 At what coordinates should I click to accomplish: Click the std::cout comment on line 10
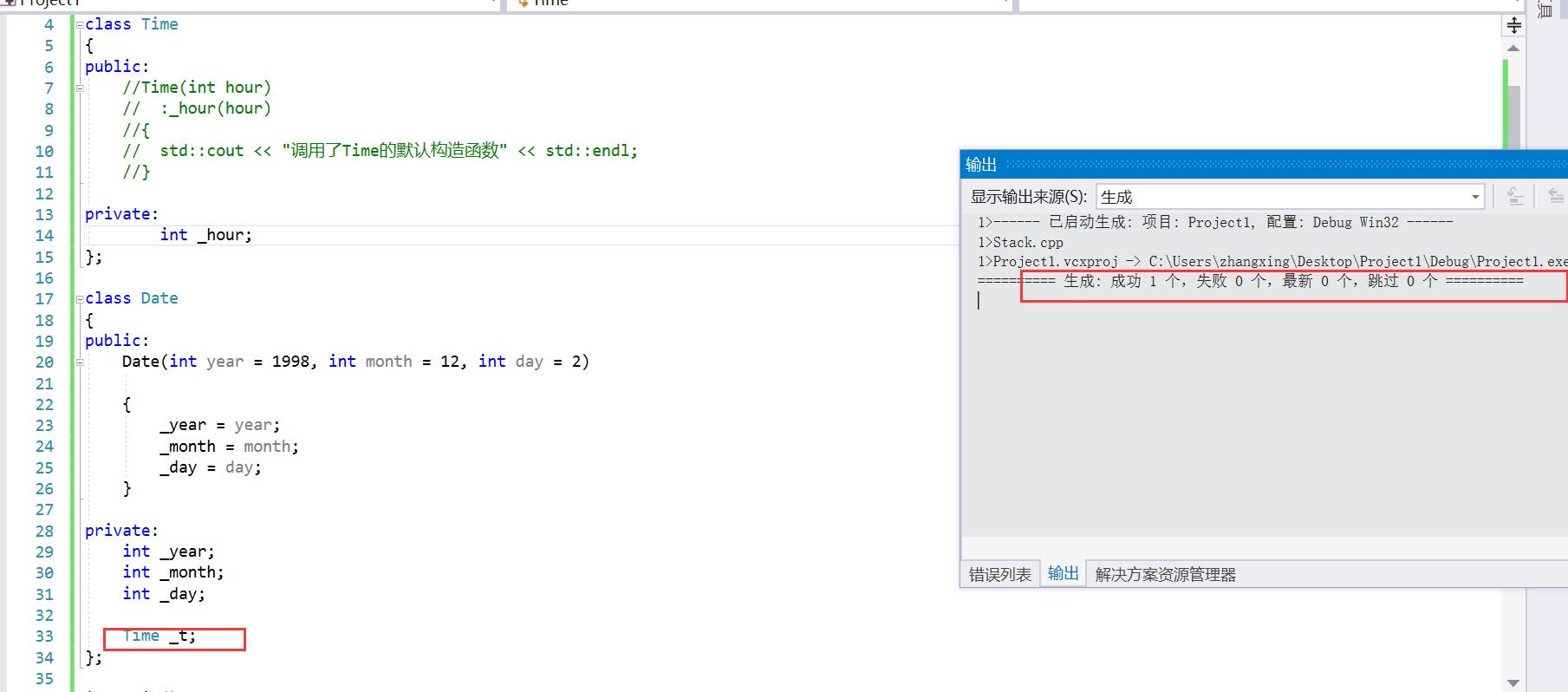pyautogui.click(x=380, y=151)
